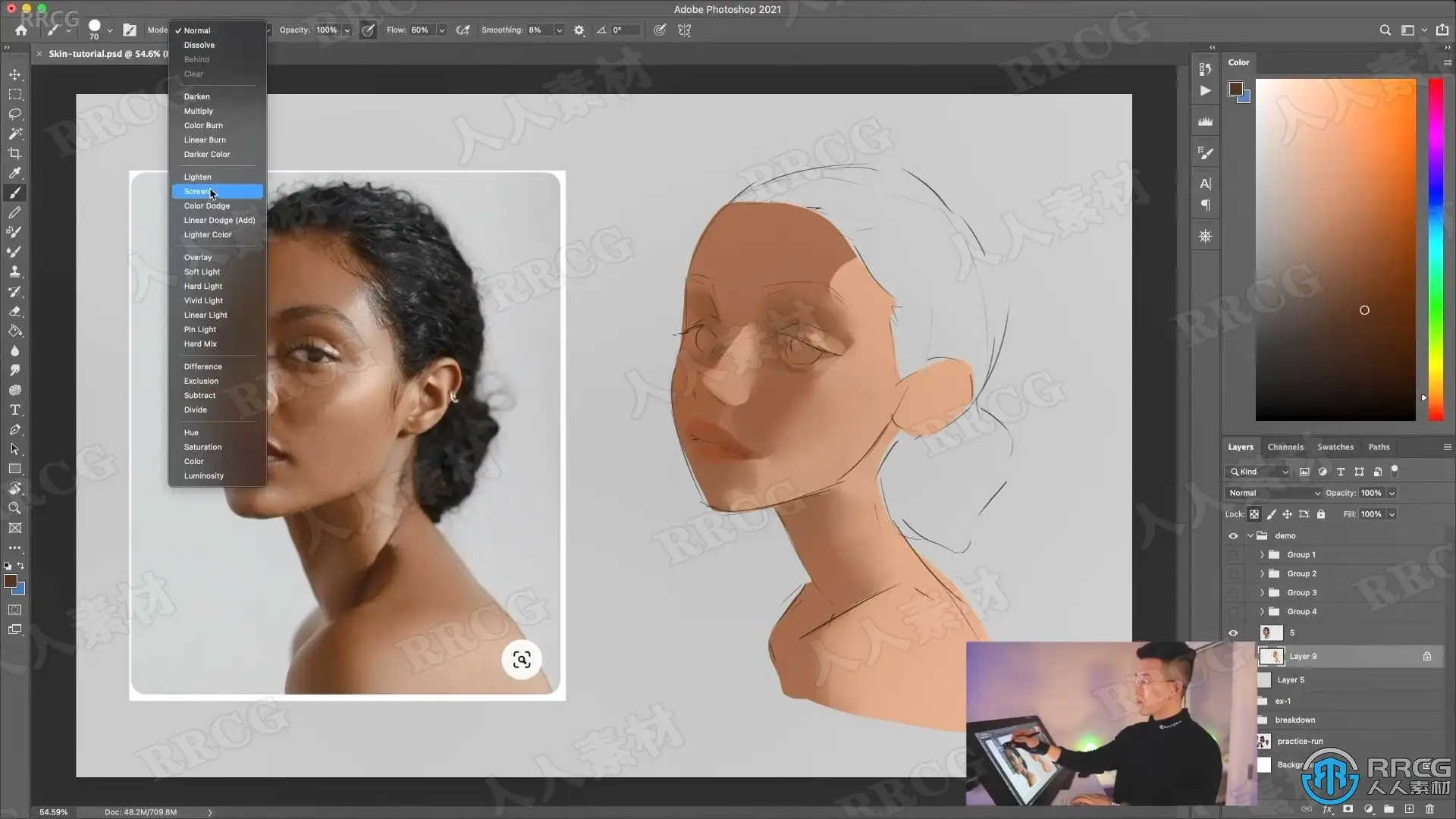The height and width of the screenshot is (819, 1456).
Task: Select the Lasso tool
Action: pos(15,114)
